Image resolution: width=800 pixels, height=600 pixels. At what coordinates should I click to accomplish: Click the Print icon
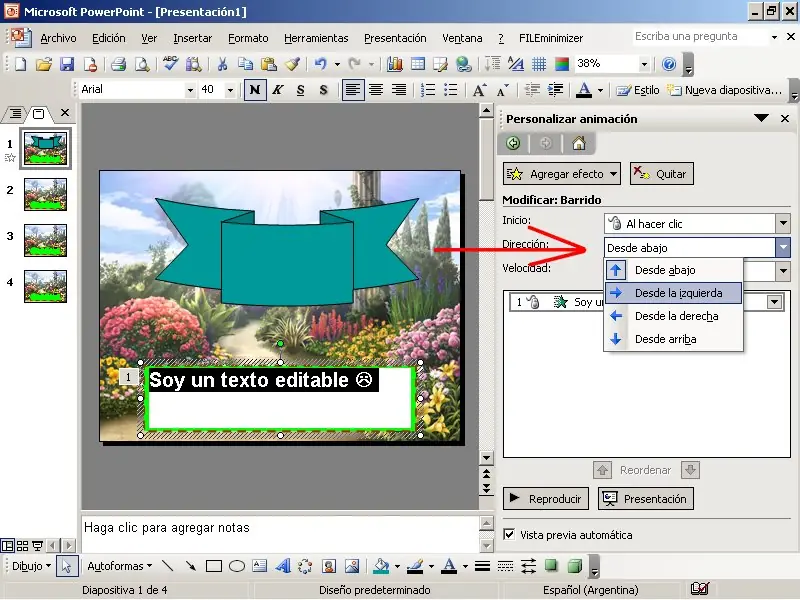(118, 64)
